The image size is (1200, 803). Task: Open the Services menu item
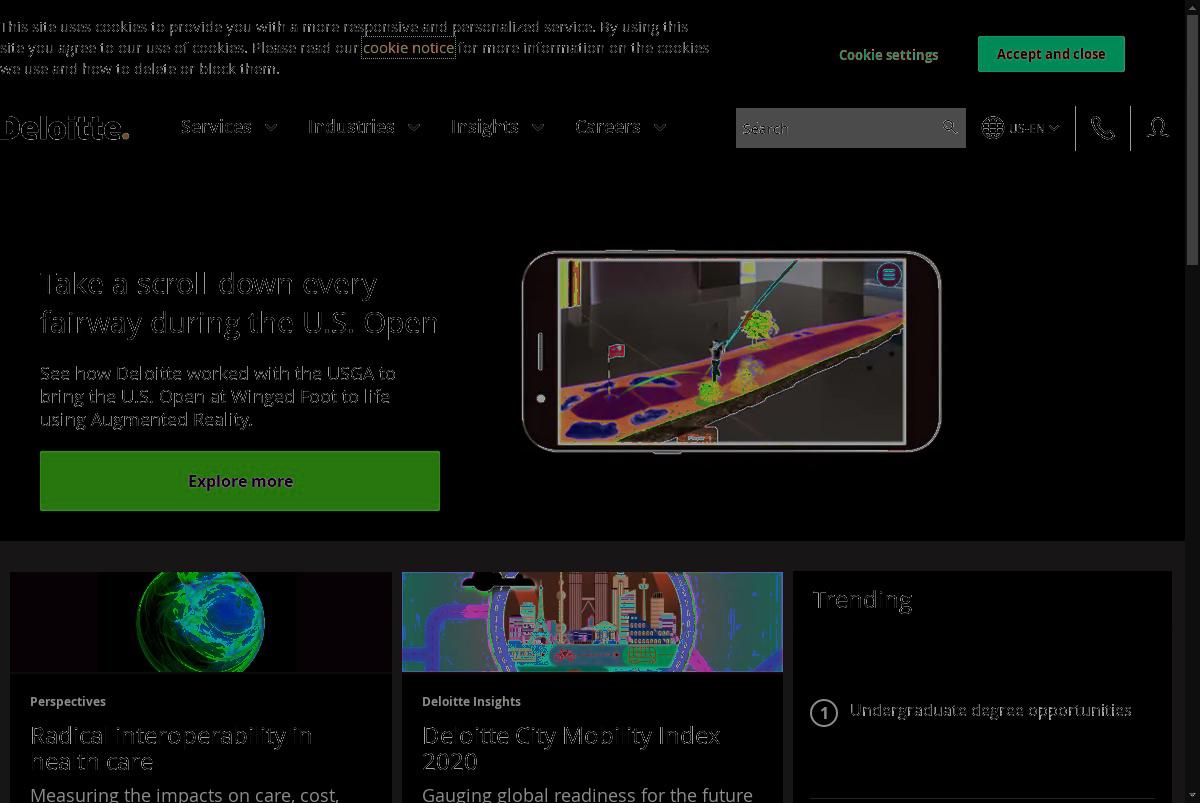pyautogui.click(x=216, y=127)
